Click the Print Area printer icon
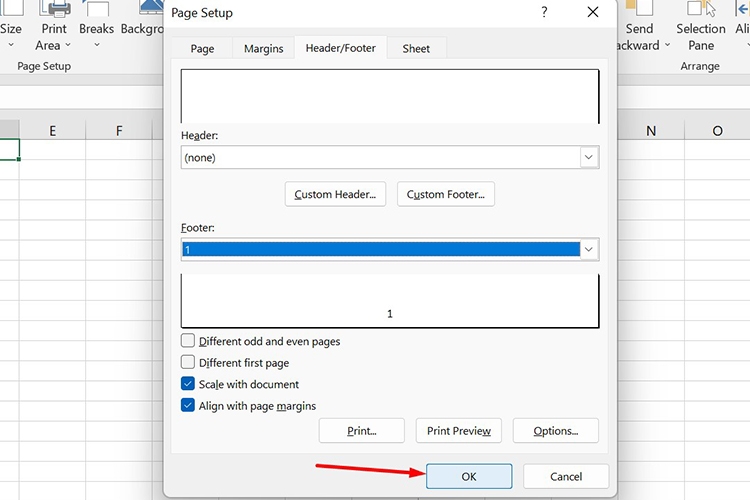Screen dimensions: 750x500 pos(55,9)
